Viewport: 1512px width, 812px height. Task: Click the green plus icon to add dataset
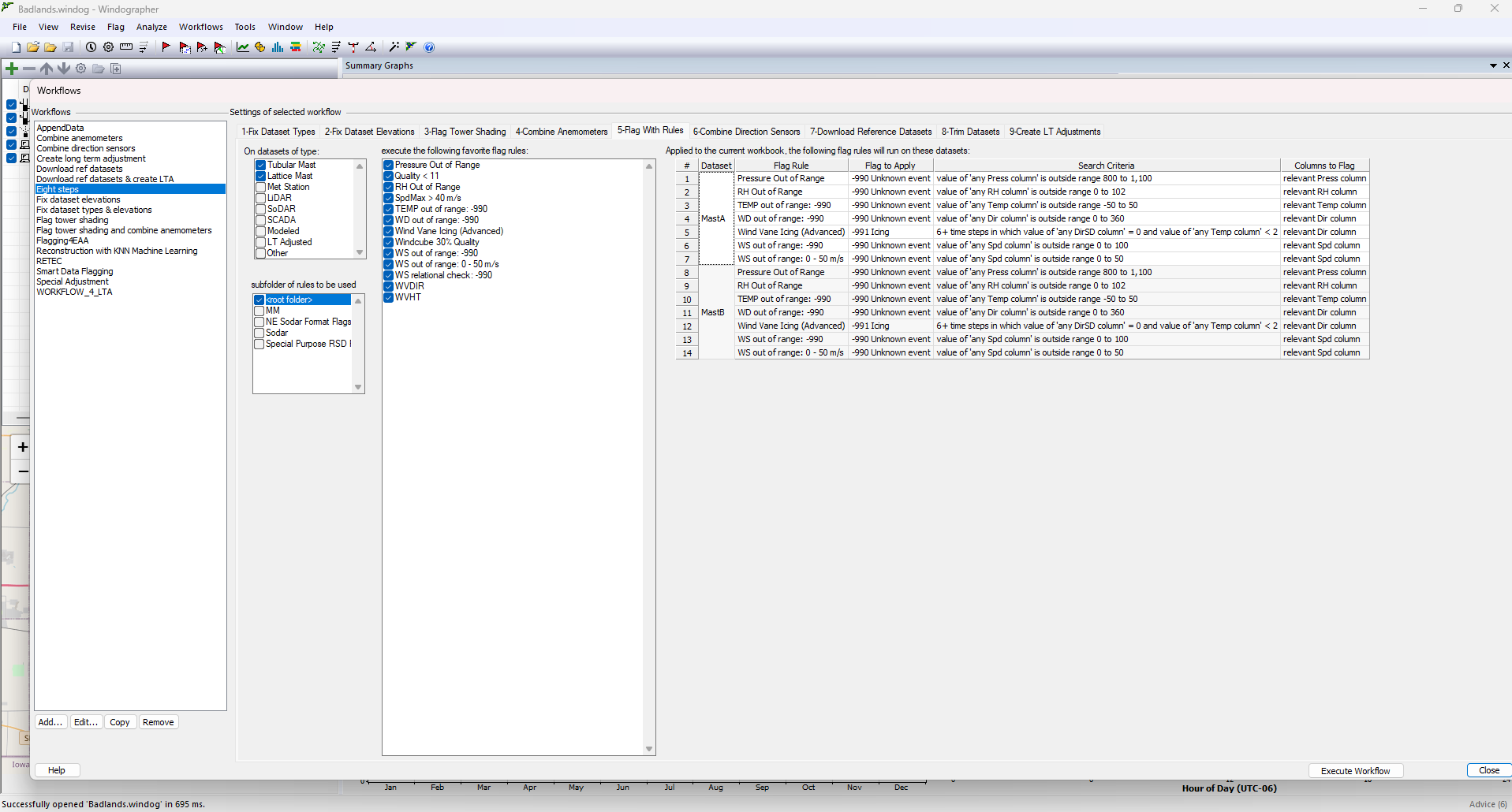11,68
